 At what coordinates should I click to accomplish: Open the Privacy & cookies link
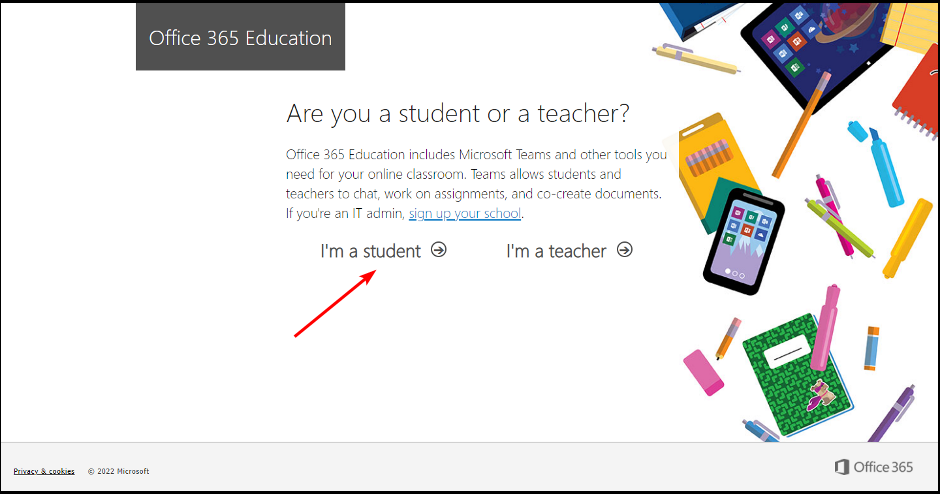click(44, 471)
